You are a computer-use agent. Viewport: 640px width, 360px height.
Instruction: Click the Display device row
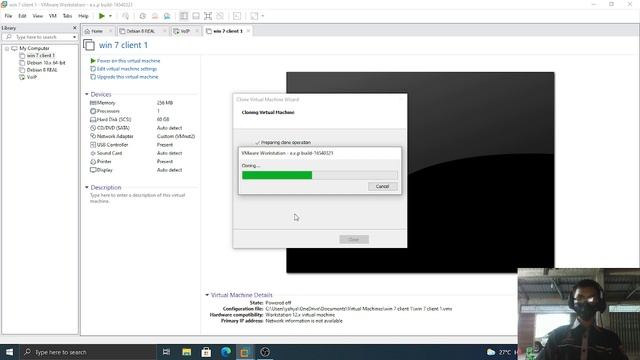pos(143,170)
